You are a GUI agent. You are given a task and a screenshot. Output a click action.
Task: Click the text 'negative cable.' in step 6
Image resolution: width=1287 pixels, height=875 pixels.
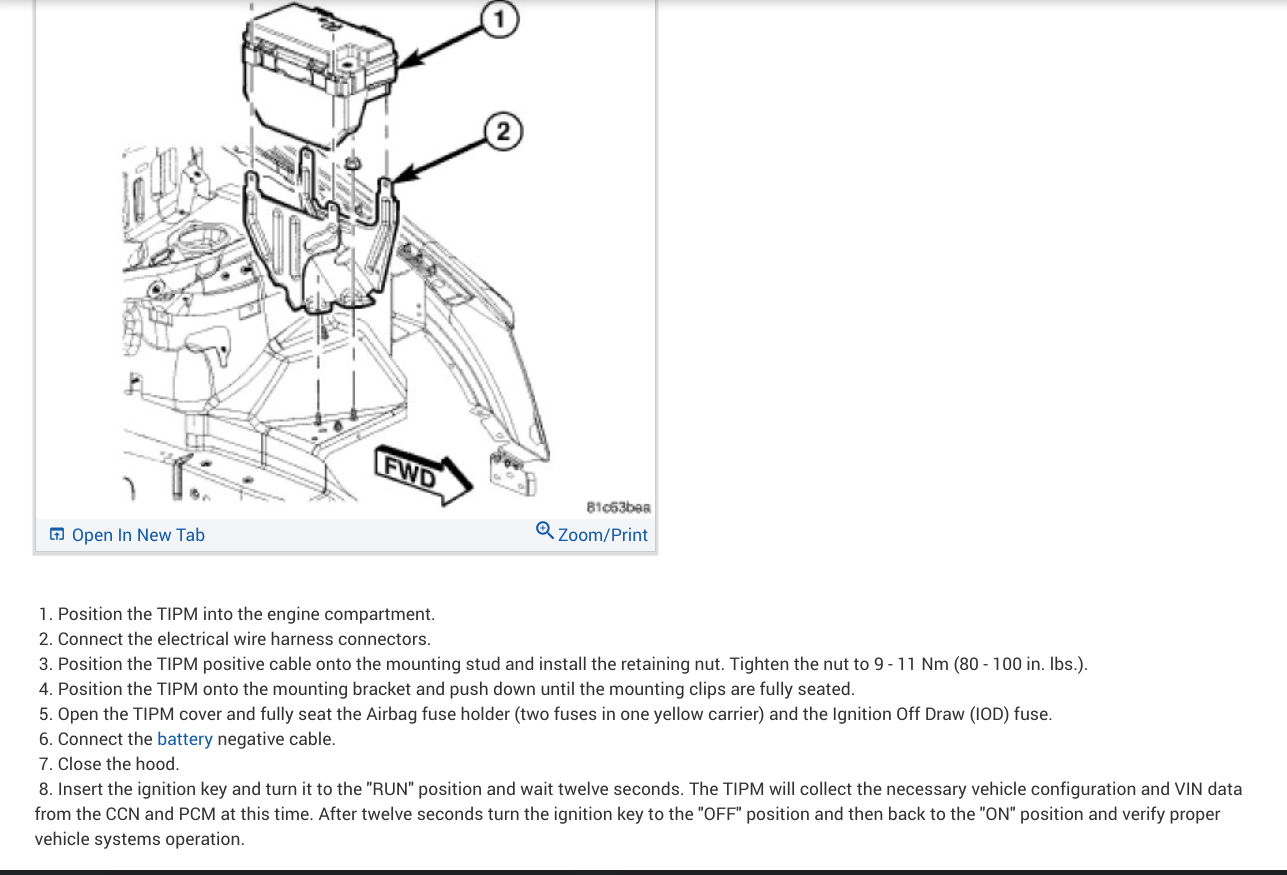[276, 739]
